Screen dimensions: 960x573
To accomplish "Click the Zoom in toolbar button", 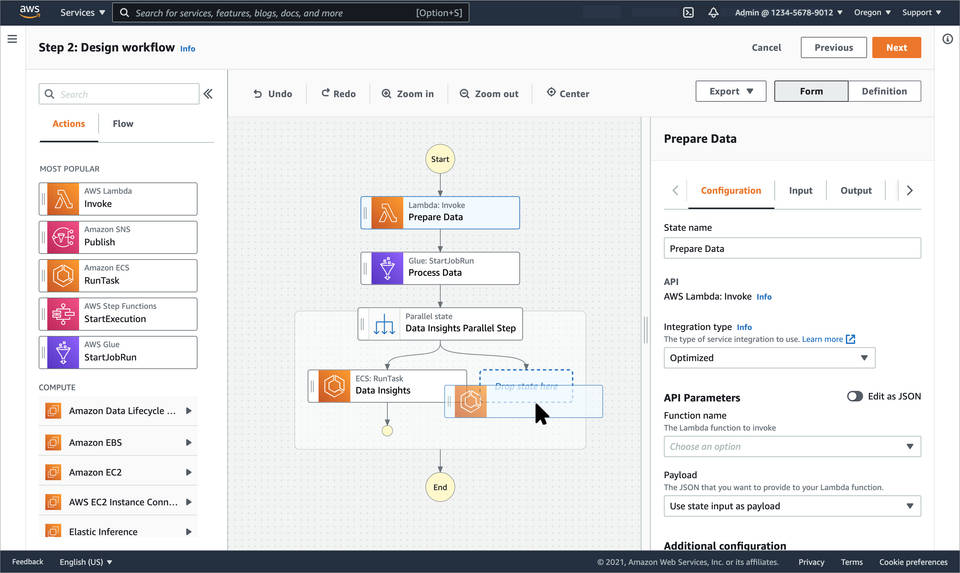I will coord(407,94).
